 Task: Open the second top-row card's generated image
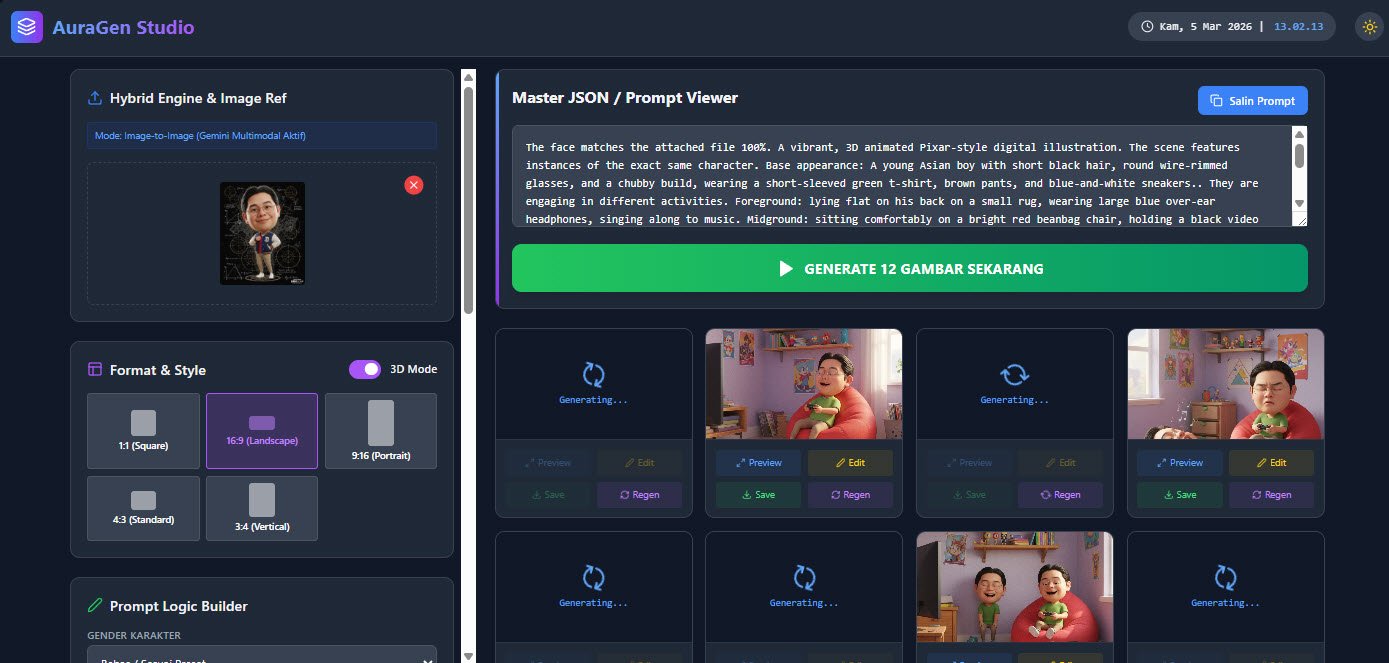point(804,384)
